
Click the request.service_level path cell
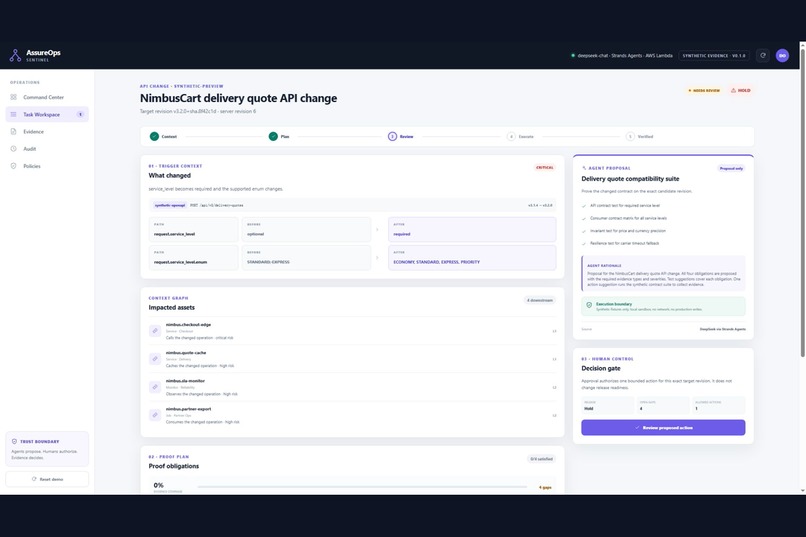193,229
